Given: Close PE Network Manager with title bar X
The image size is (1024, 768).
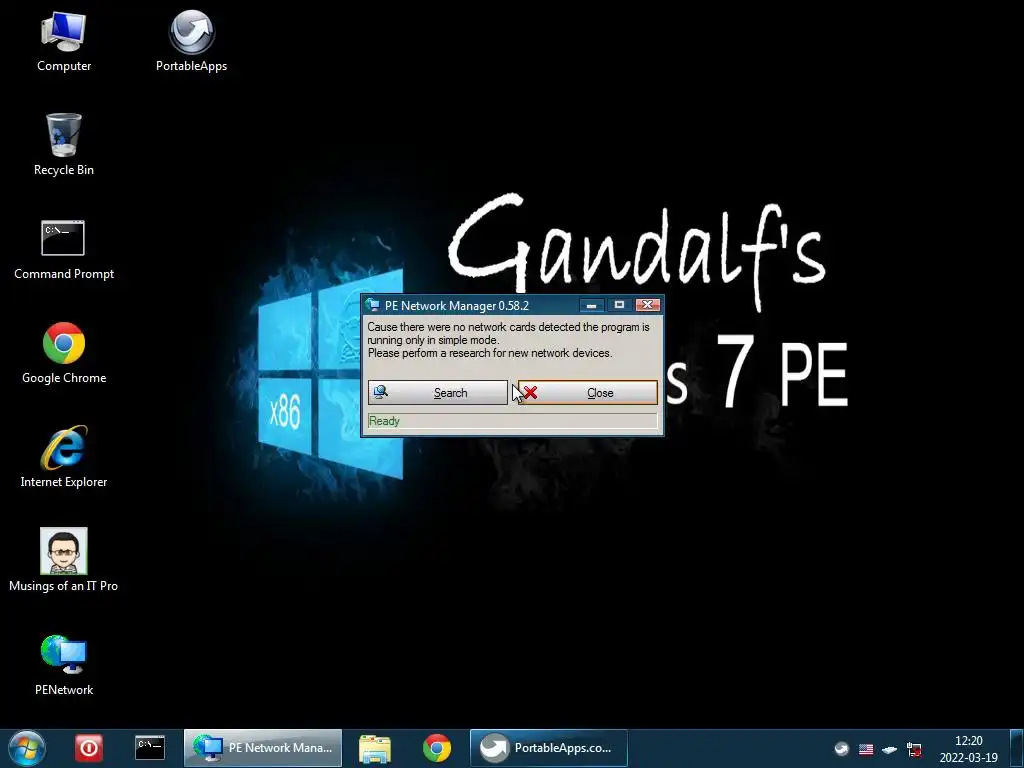Looking at the screenshot, I should pyautogui.click(x=647, y=305).
